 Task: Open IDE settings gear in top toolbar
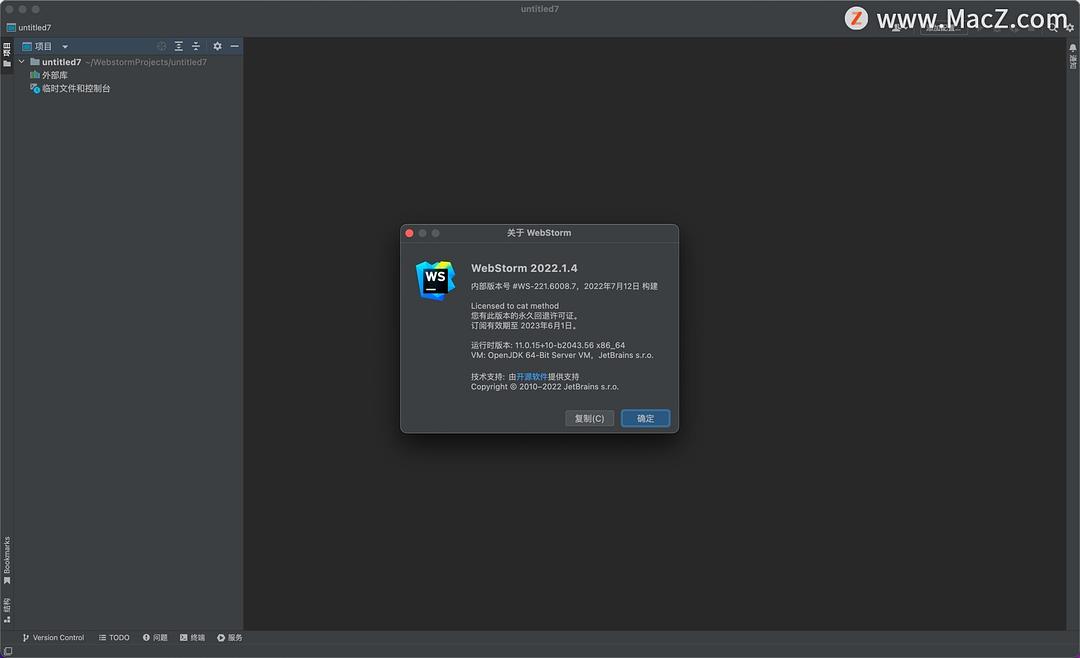pos(1070,28)
